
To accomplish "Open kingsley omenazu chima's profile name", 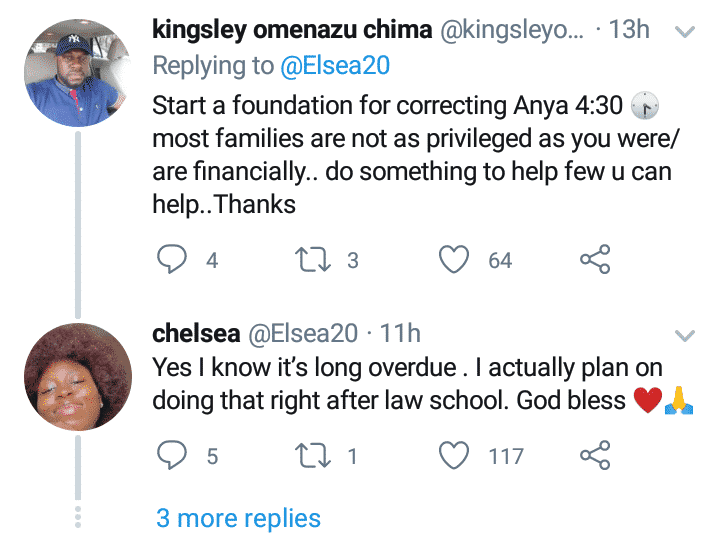I will (290, 30).
